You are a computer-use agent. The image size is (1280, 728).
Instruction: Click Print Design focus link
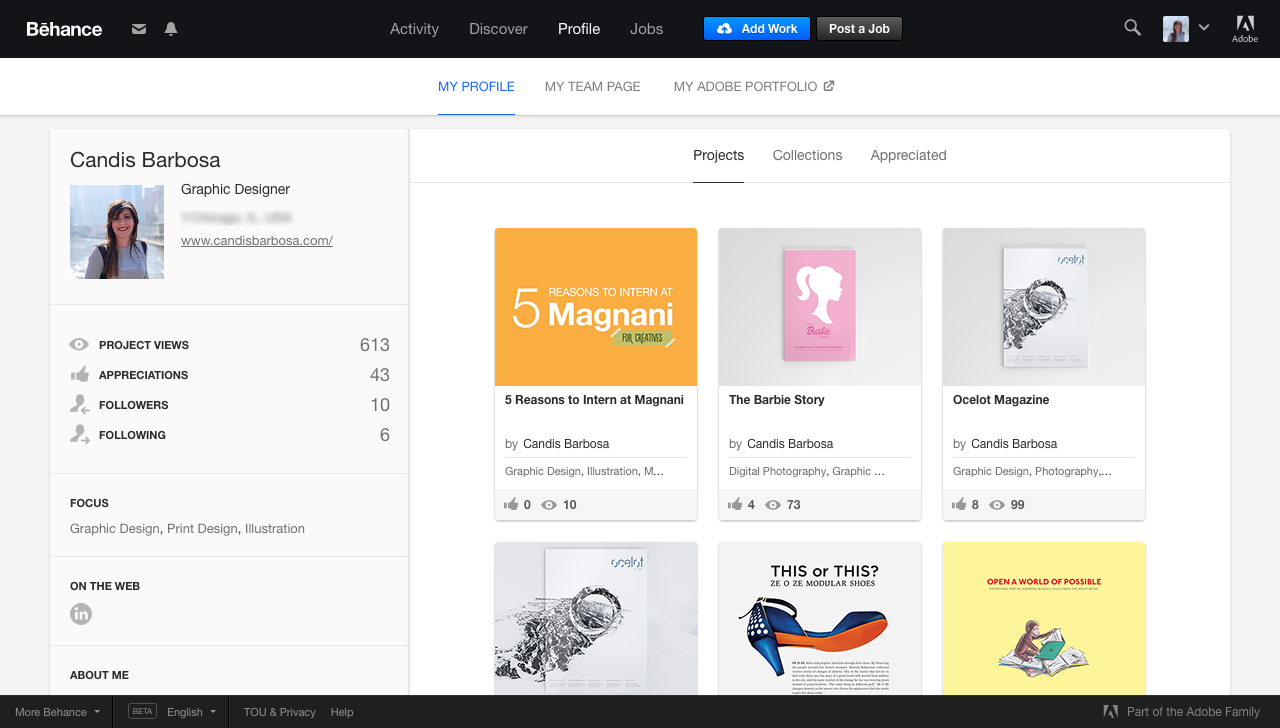pos(202,529)
